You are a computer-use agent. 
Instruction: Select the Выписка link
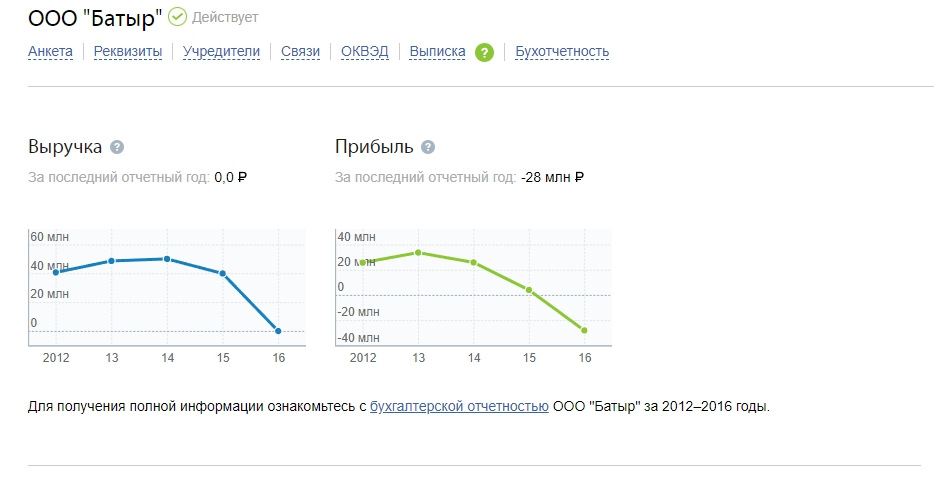click(x=437, y=52)
